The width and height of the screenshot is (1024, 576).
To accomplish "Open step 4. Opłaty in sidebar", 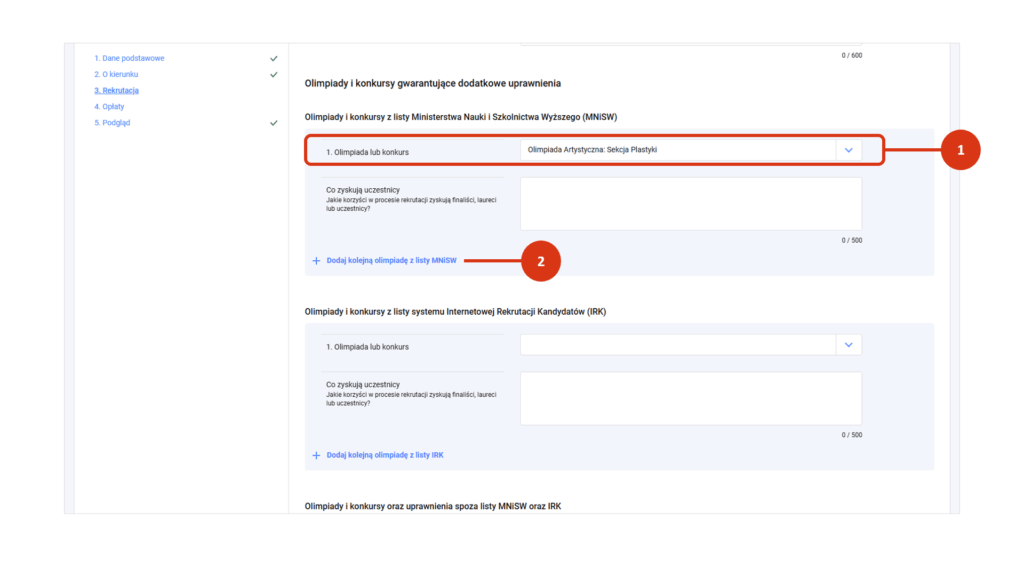I will click(109, 107).
